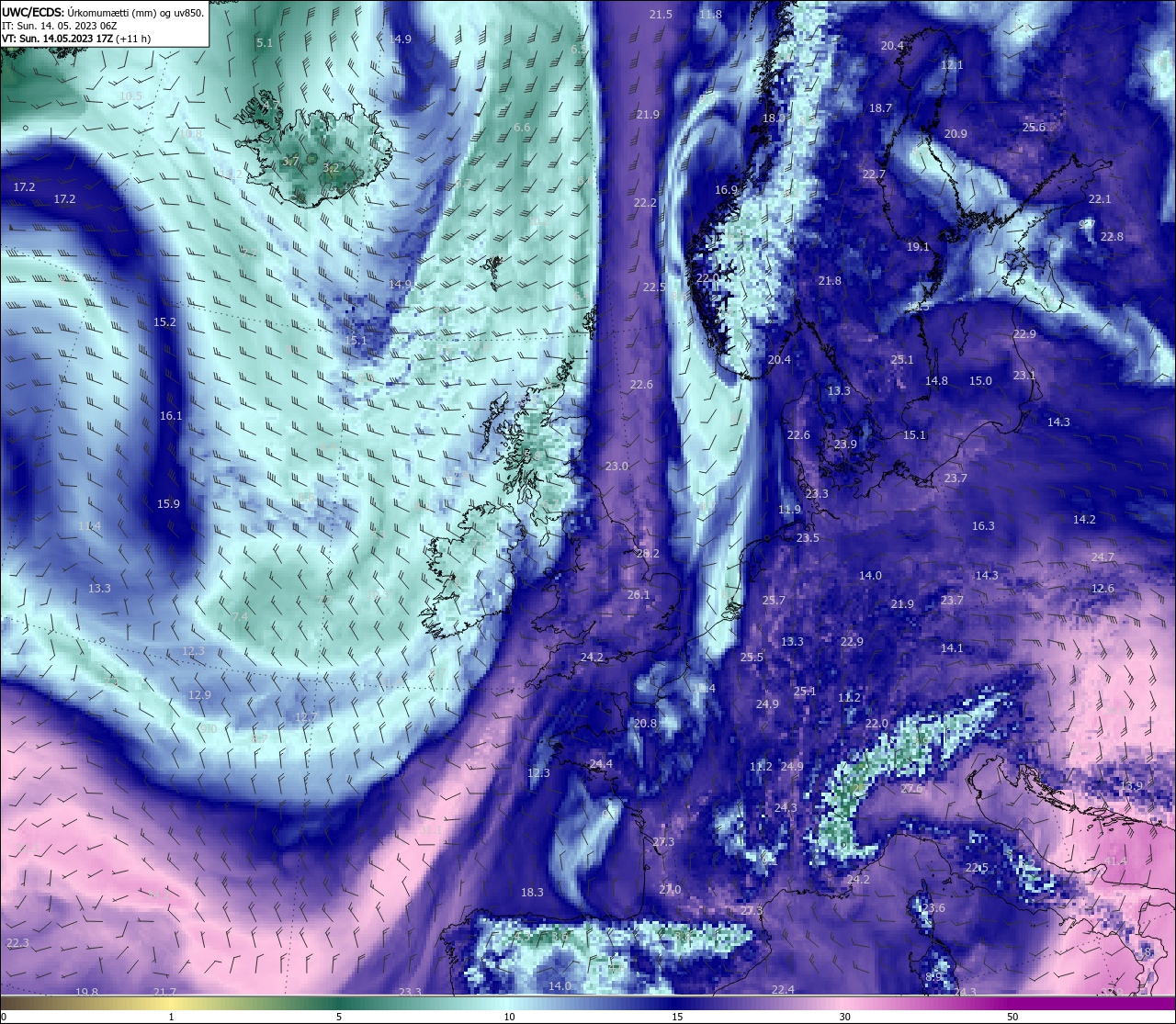Click the map value '23.9'

pos(845,444)
